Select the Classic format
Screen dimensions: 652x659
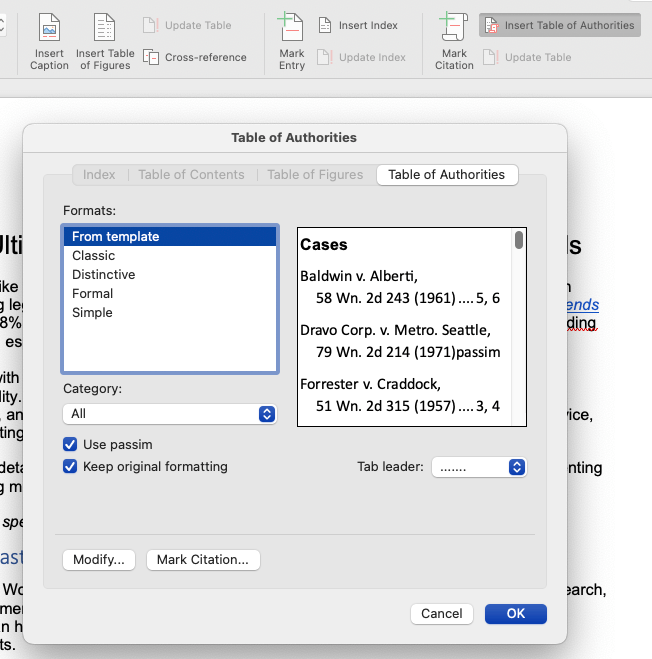click(x=170, y=256)
